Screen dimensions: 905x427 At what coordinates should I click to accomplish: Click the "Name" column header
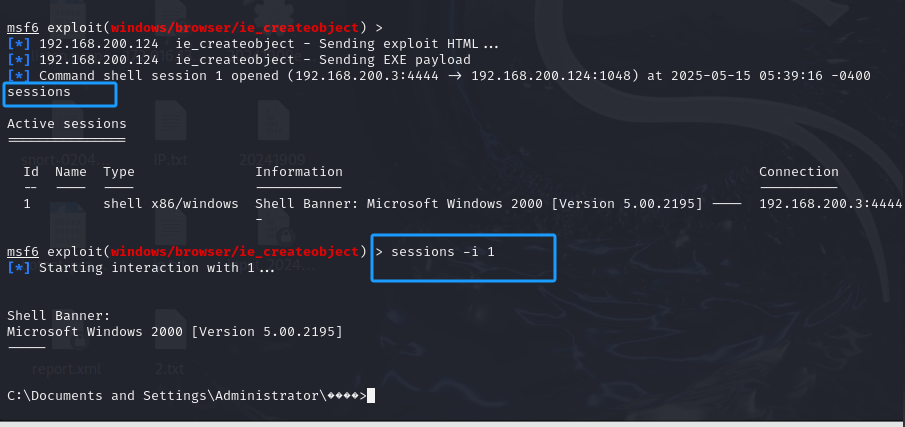pyautogui.click(x=71, y=171)
